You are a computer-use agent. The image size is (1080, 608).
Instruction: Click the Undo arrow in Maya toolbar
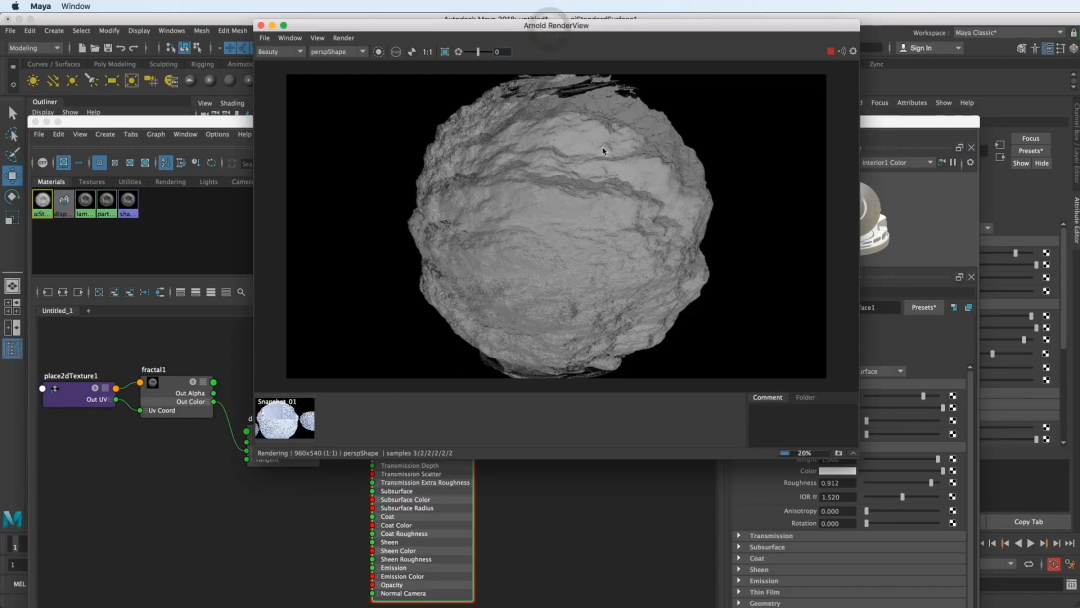(x=121, y=48)
